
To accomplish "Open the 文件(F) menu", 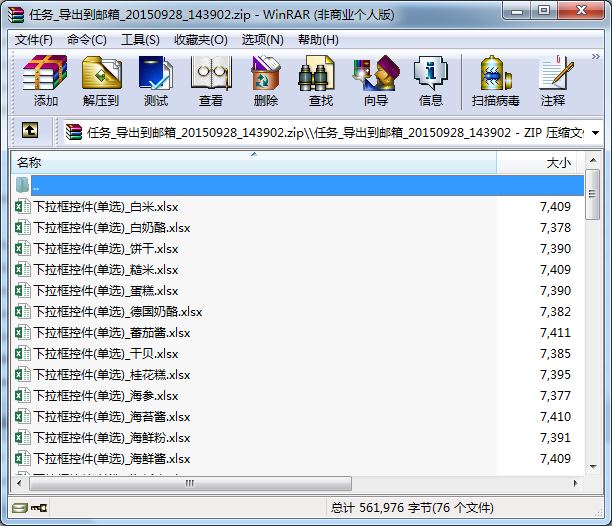I will click(x=34, y=40).
